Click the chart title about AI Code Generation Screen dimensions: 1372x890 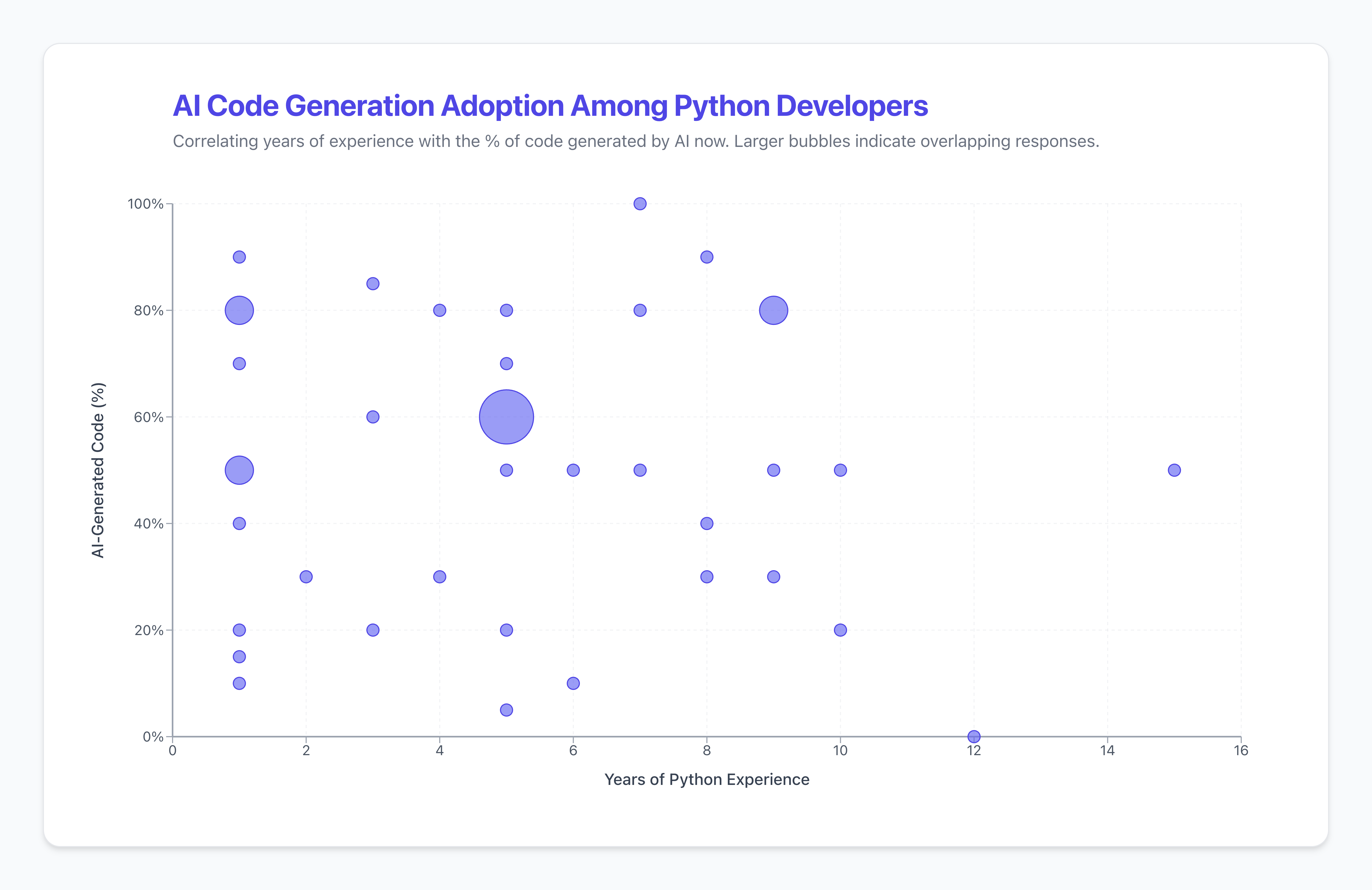click(x=550, y=106)
